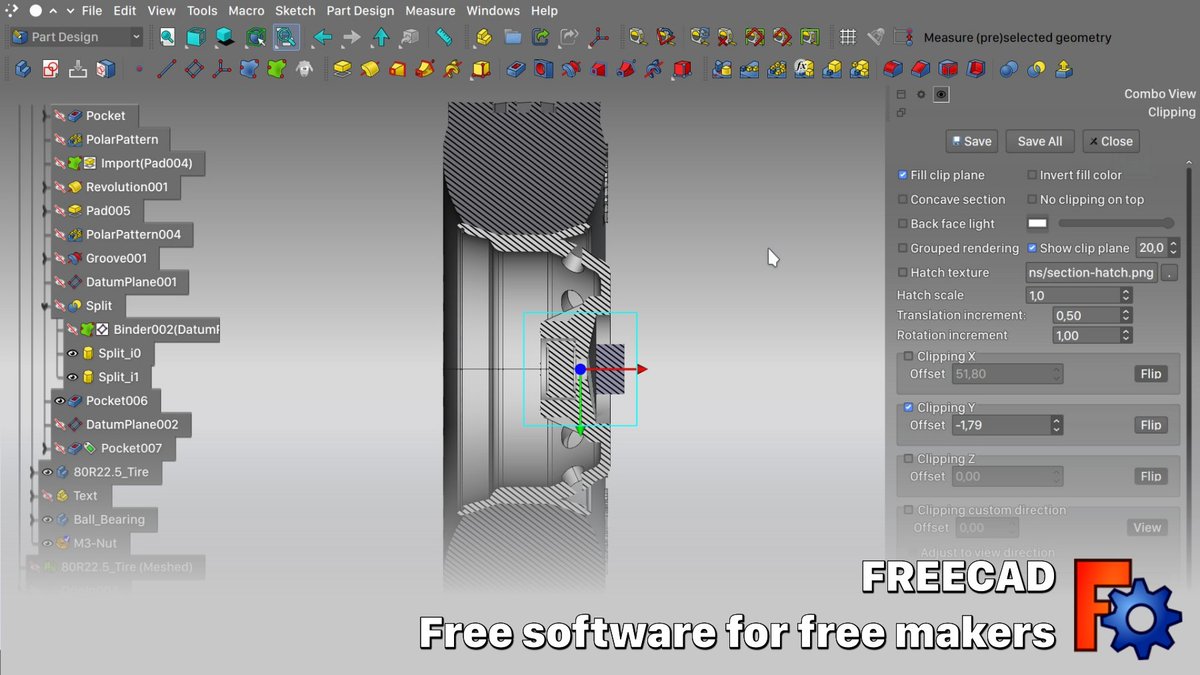Click the Fit All magnifier icon

coord(166,37)
